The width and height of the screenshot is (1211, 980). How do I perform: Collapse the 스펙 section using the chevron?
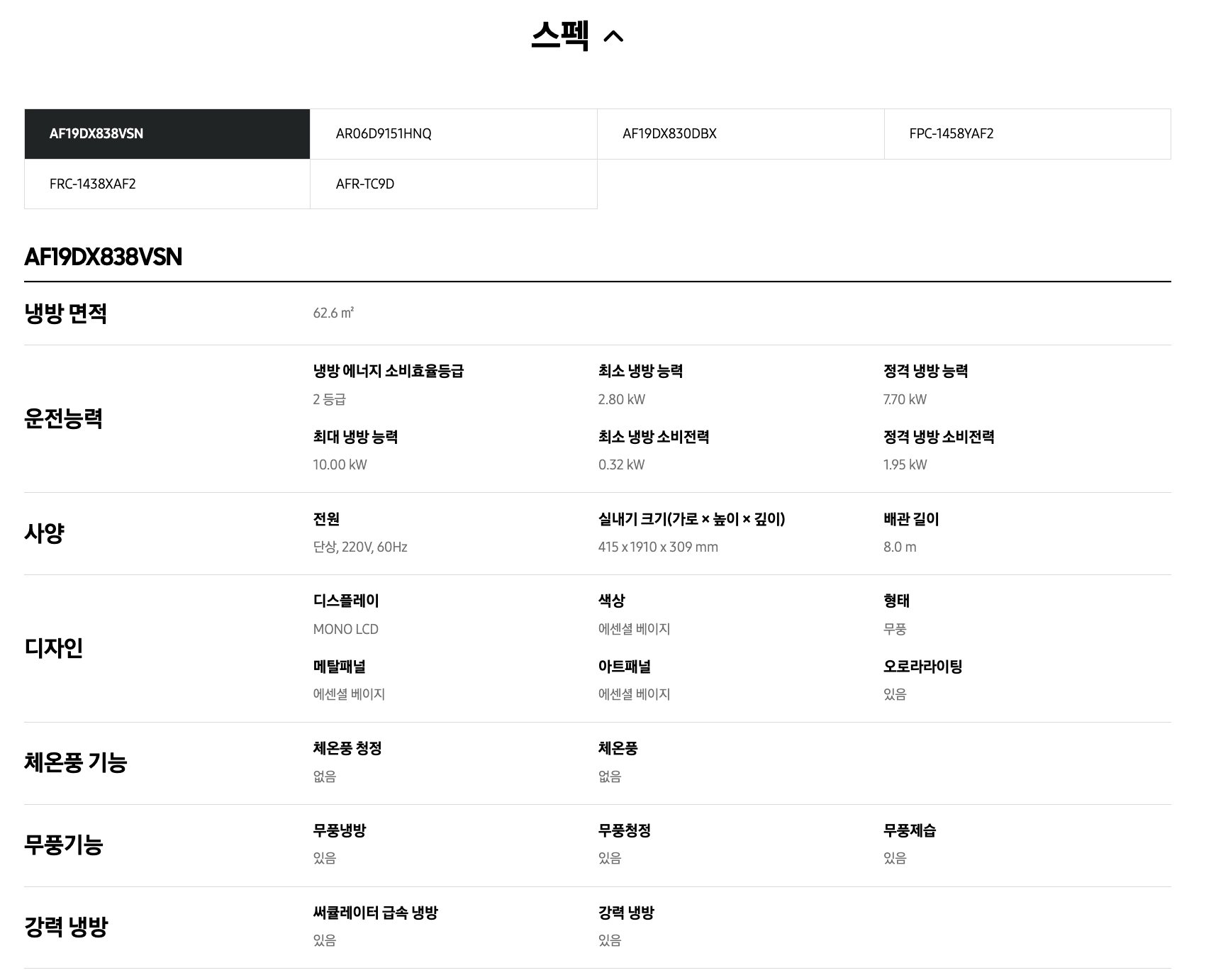coord(613,36)
